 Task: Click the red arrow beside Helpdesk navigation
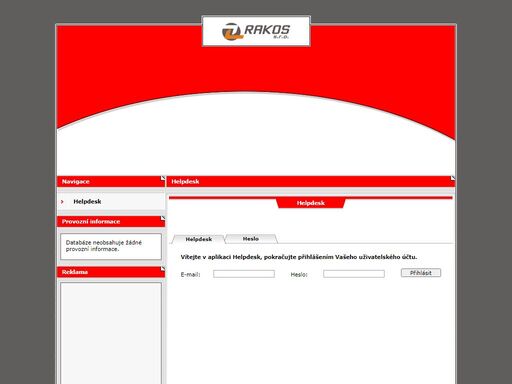pos(62,202)
